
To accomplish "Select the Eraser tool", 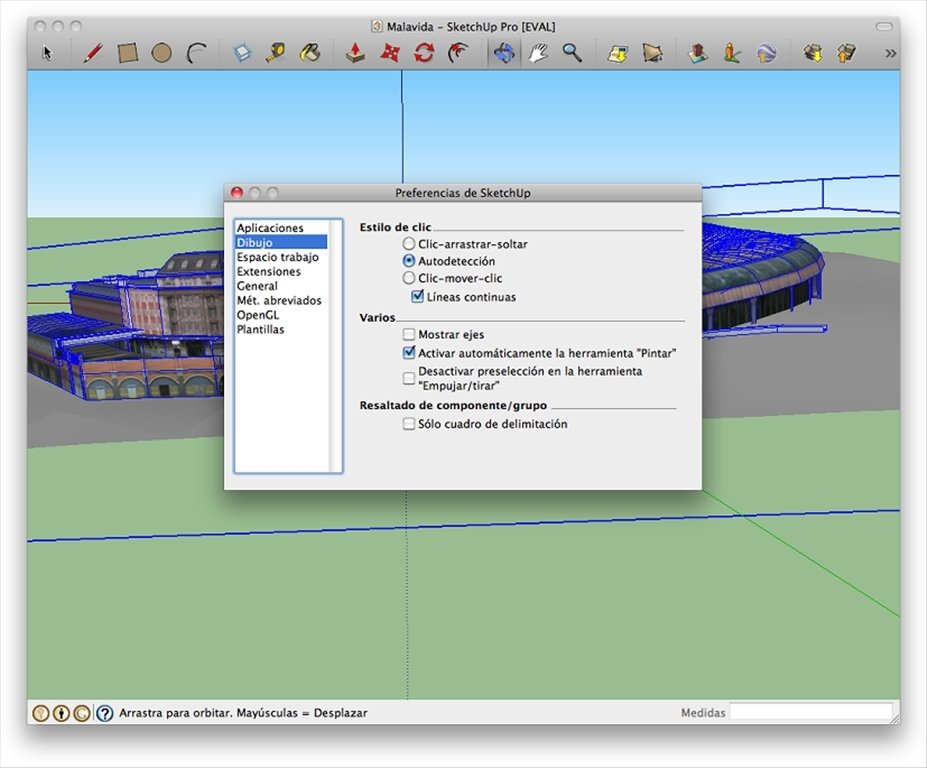I will (x=242, y=53).
